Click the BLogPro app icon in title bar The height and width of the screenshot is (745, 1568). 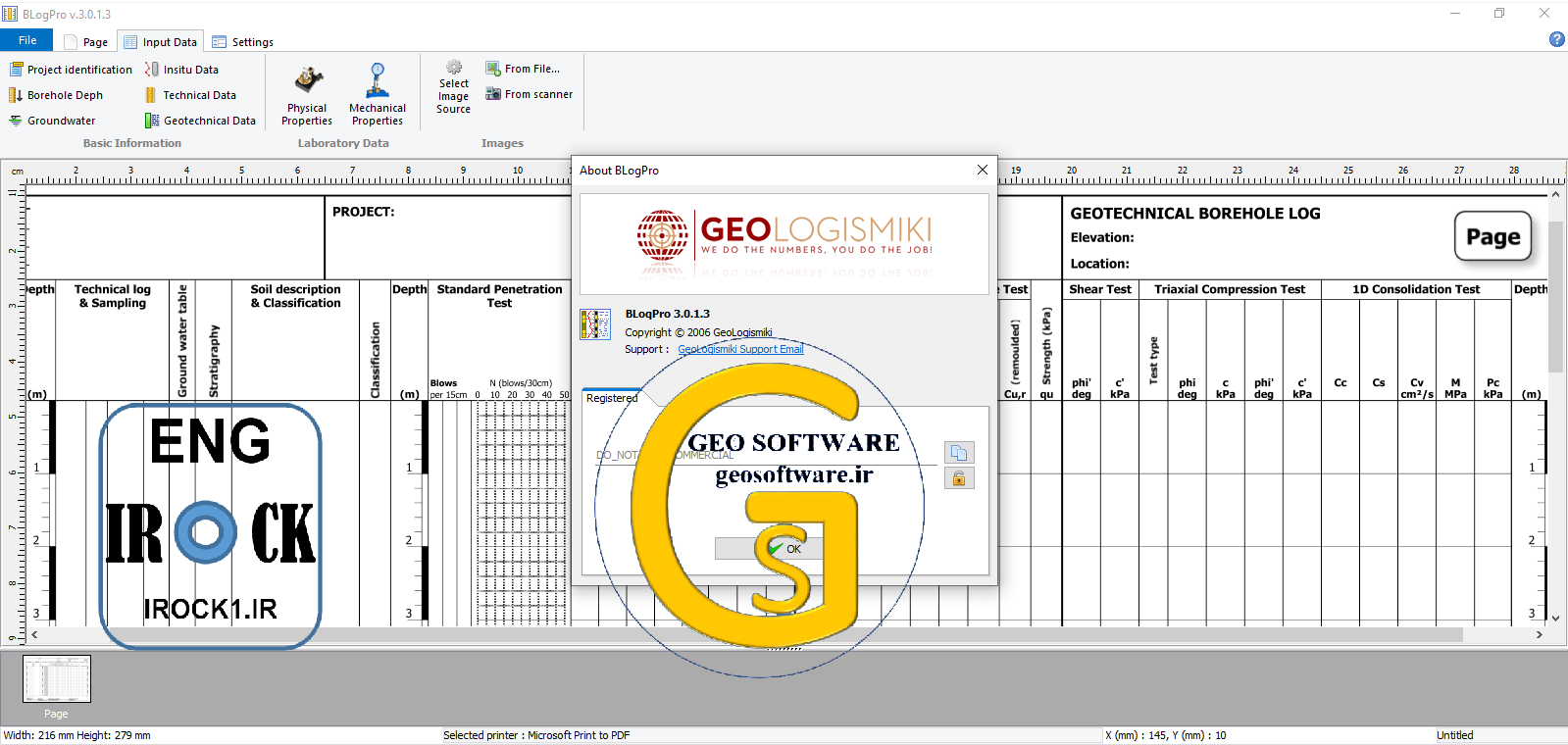coord(10,14)
